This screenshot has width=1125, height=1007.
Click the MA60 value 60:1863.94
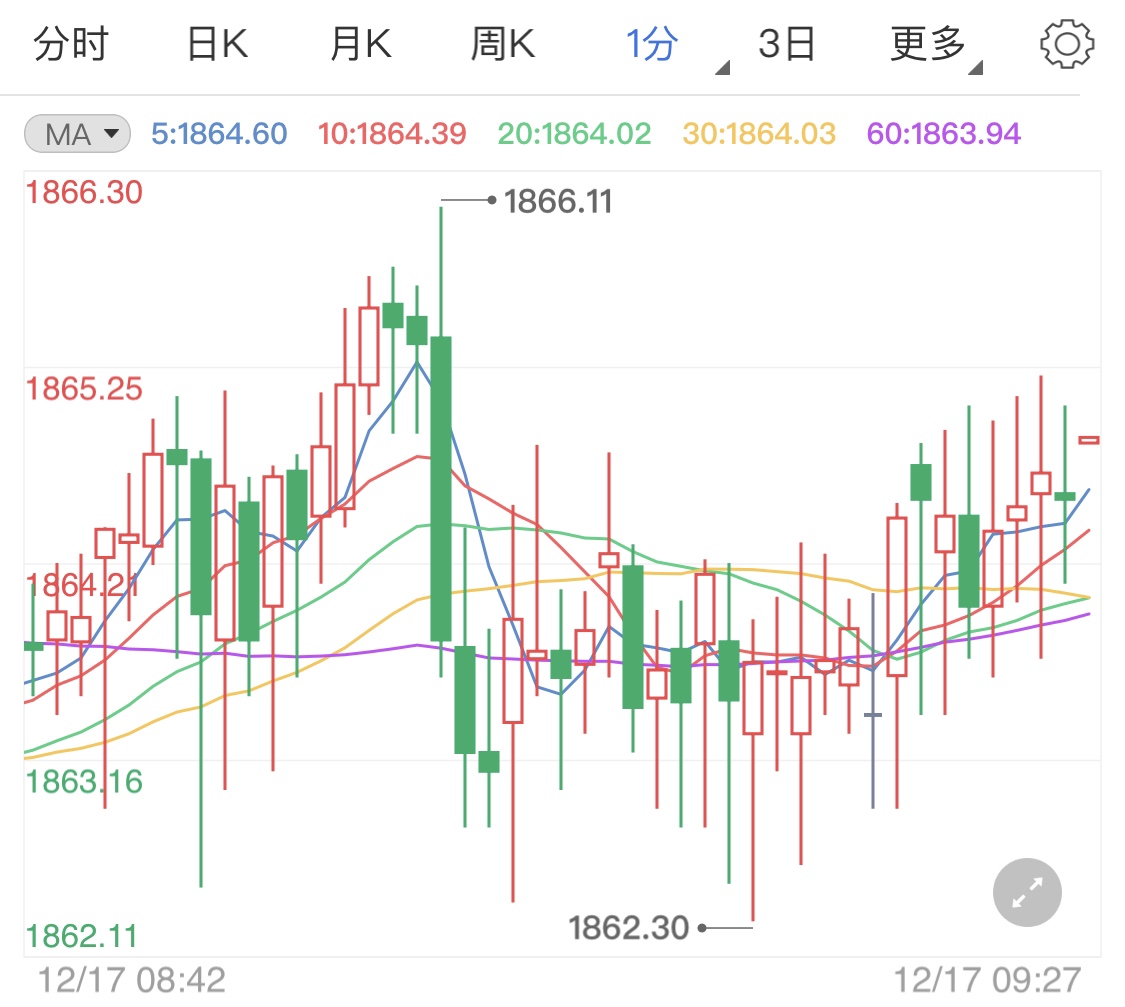943,133
